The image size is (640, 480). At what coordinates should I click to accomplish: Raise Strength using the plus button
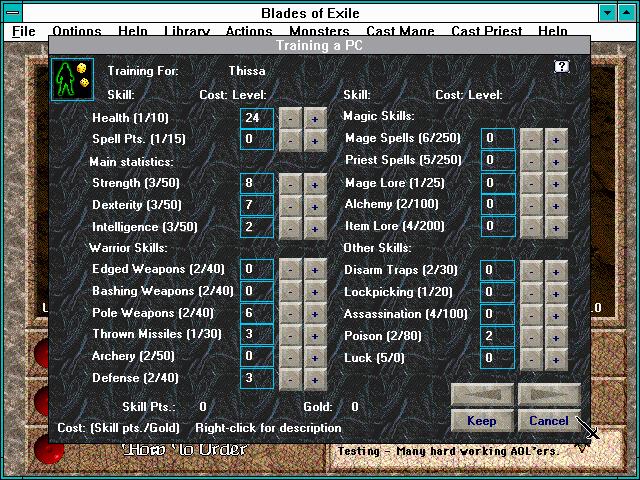(x=315, y=184)
